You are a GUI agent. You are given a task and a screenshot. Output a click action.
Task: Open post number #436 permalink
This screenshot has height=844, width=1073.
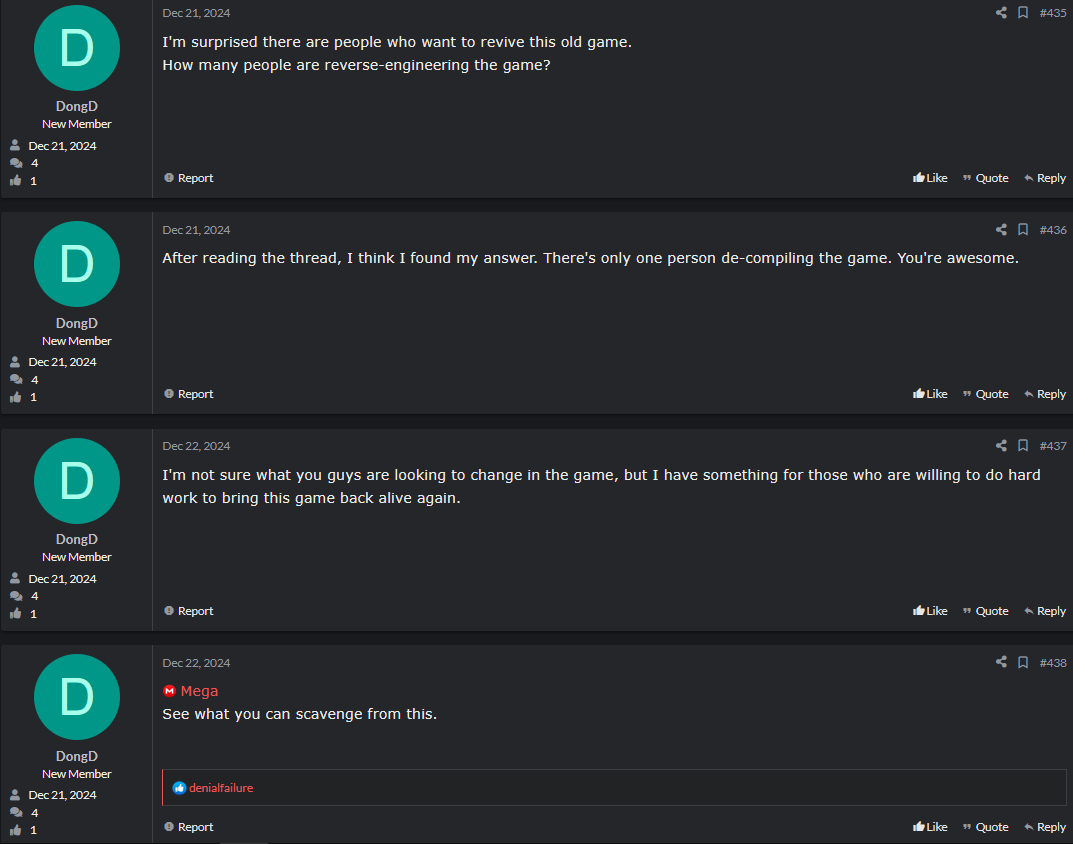pos(1052,230)
